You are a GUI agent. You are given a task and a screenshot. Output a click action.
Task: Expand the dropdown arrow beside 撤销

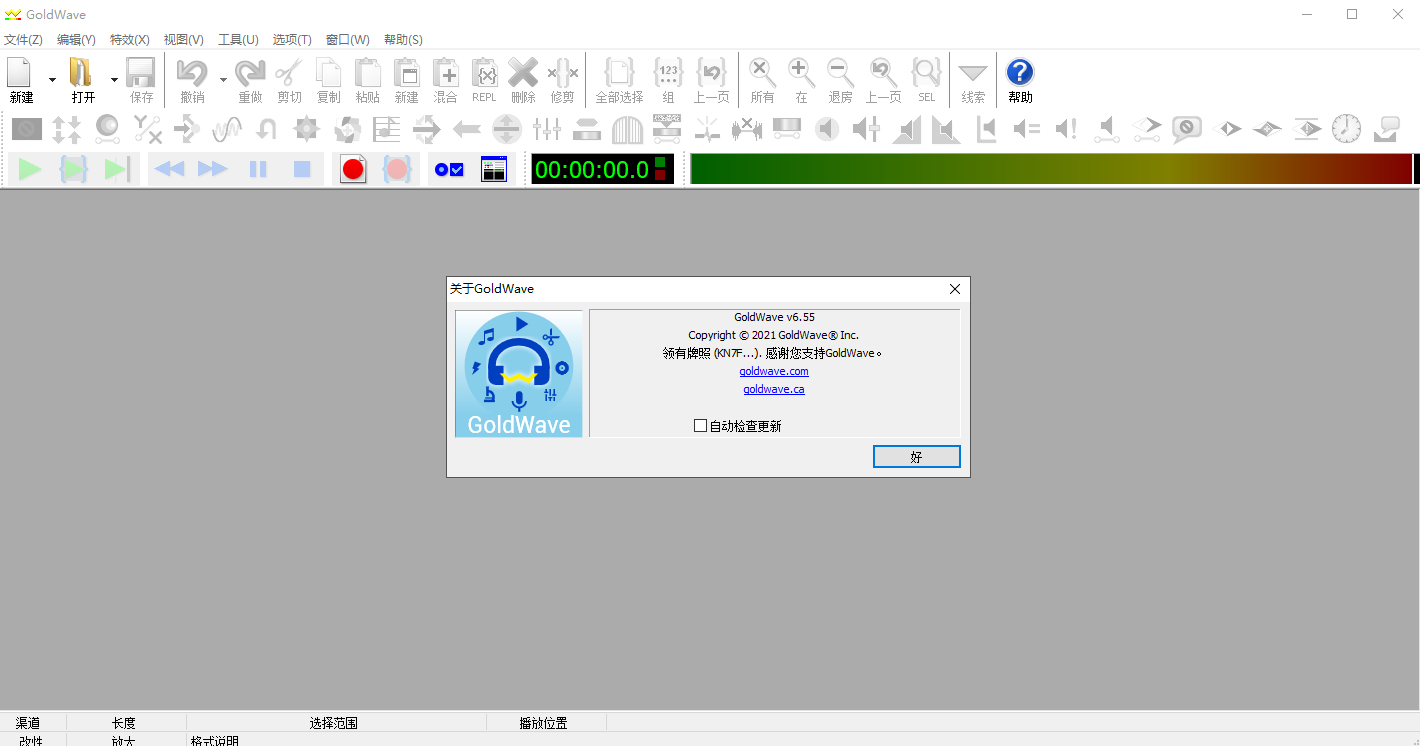click(223, 79)
